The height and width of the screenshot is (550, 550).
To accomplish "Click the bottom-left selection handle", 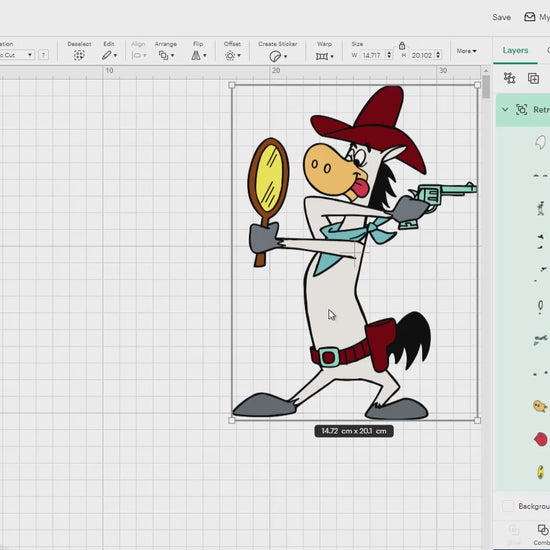I will (x=232, y=420).
